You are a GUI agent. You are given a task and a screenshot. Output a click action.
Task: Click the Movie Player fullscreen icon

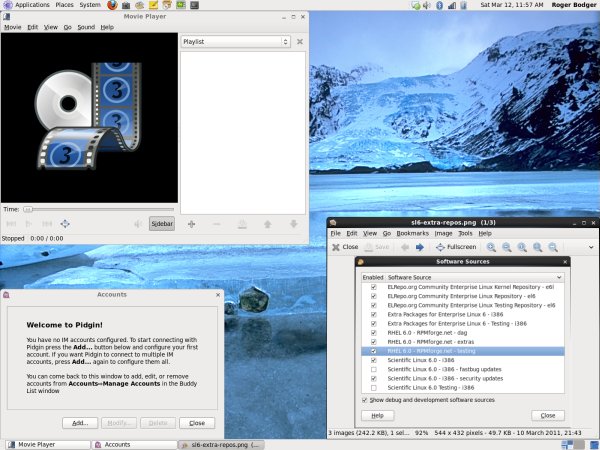click(x=65, y=224)
